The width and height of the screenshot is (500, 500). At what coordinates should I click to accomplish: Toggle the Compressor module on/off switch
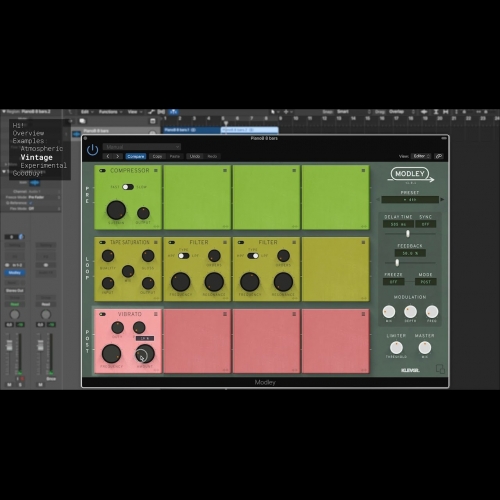[x=102, y=171]
